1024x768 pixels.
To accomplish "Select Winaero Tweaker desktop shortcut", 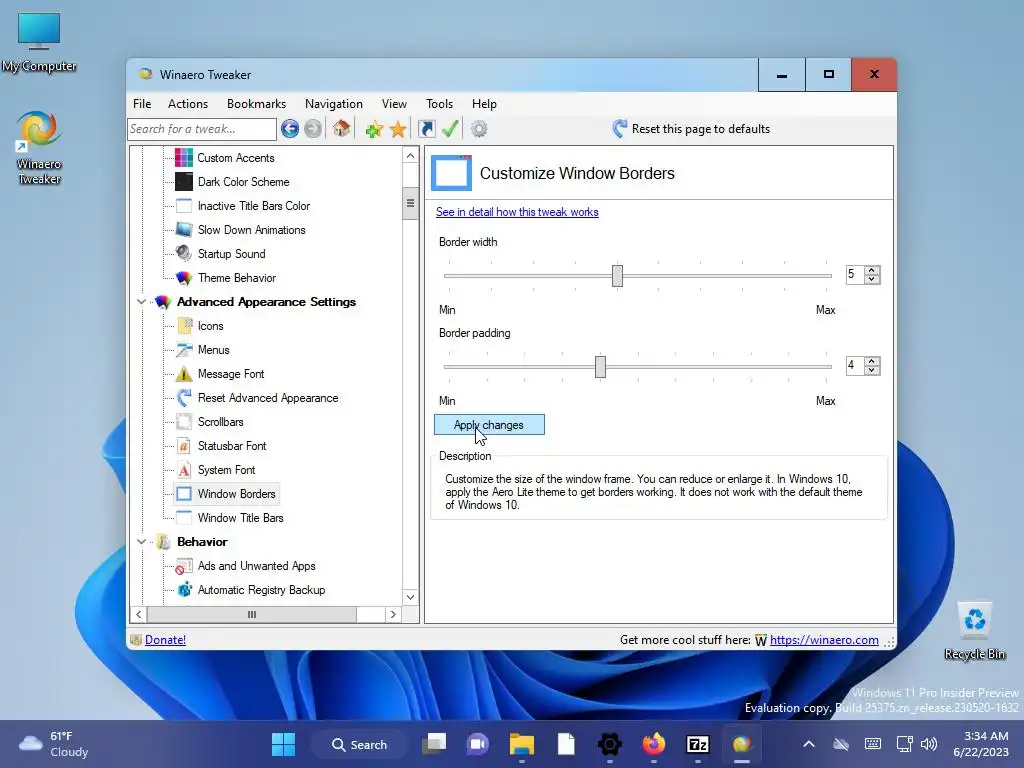I will click(x=39, y=148).
